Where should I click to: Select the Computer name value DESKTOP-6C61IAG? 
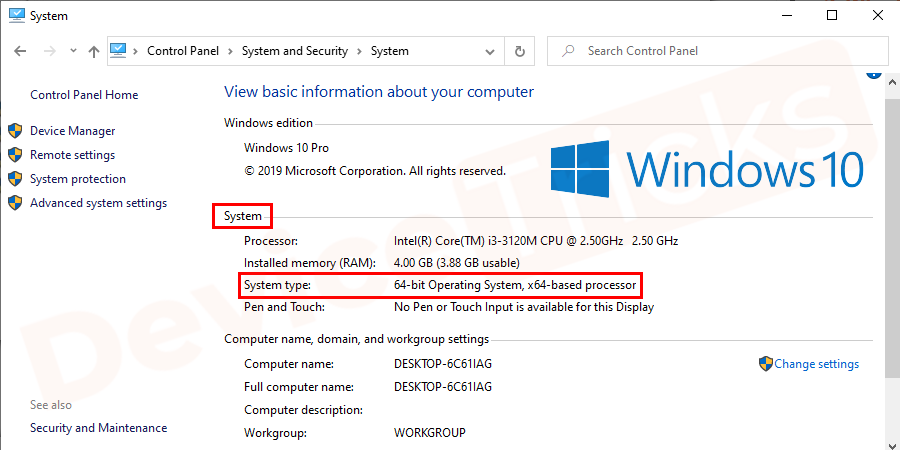(443, 364)
